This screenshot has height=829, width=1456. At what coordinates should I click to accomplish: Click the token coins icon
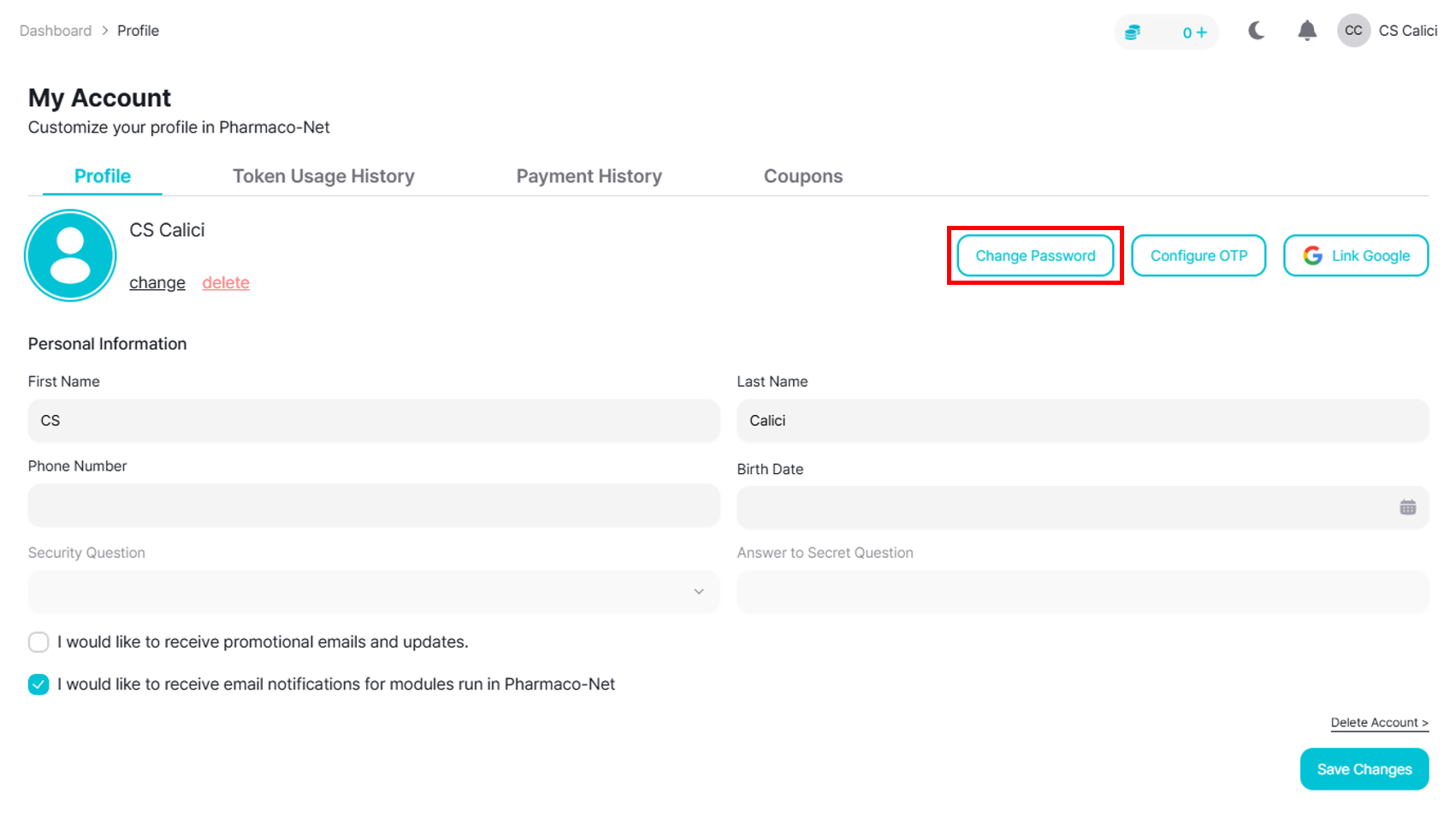[1133, 33]
